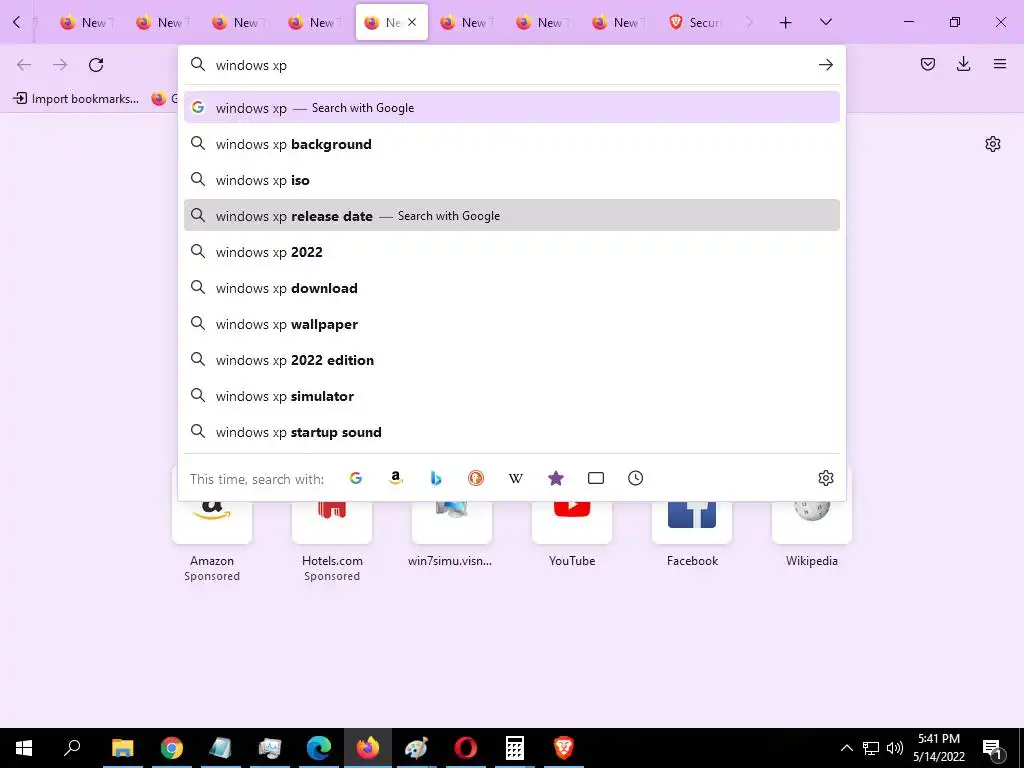This screenshot has height=768, width=1024.
Task: Open Windows Start menu
Action: coord(24,748)
